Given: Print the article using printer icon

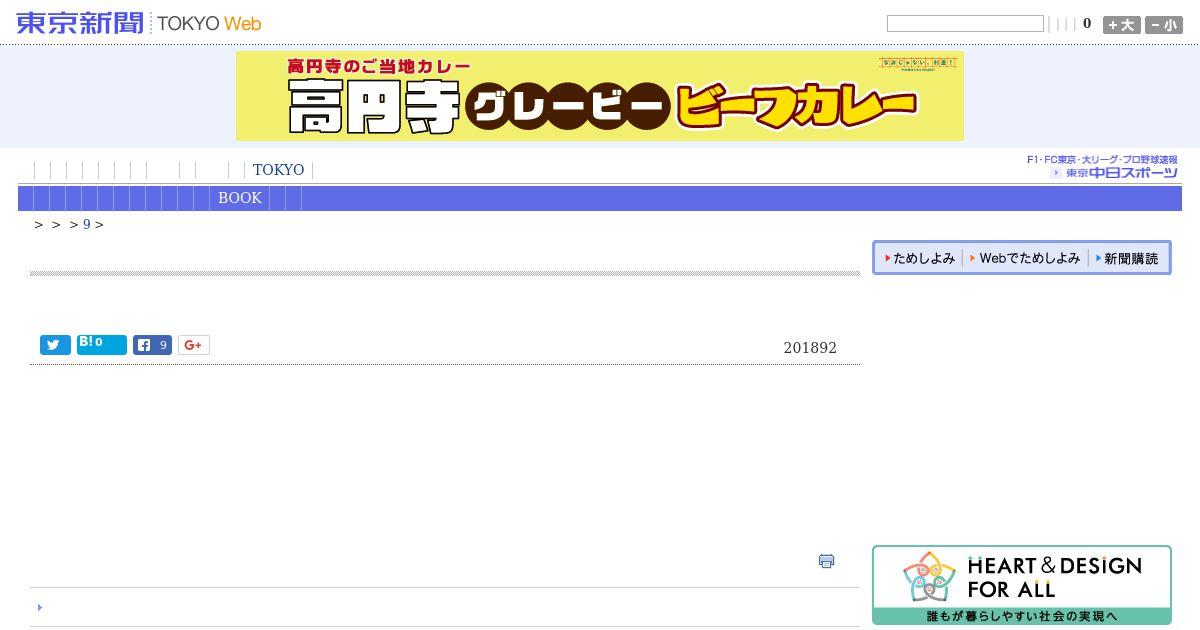Looking at the screenshot, I should (x=826, y=561).
